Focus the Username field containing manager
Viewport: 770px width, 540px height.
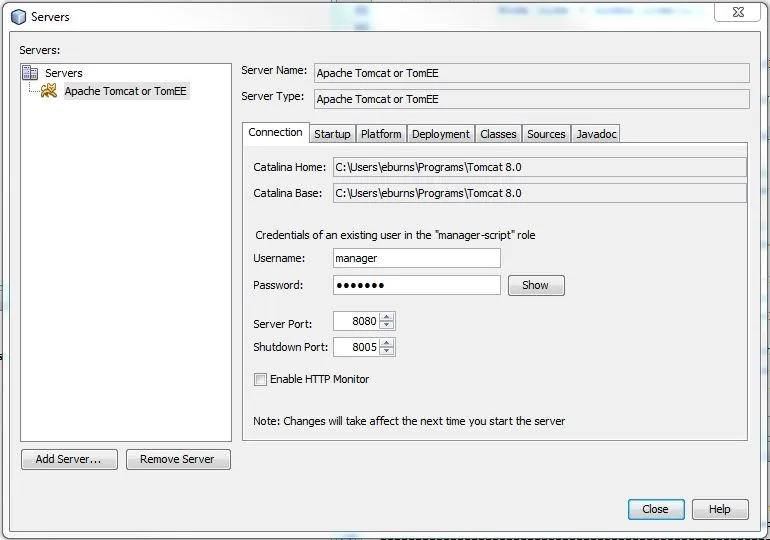416,258
